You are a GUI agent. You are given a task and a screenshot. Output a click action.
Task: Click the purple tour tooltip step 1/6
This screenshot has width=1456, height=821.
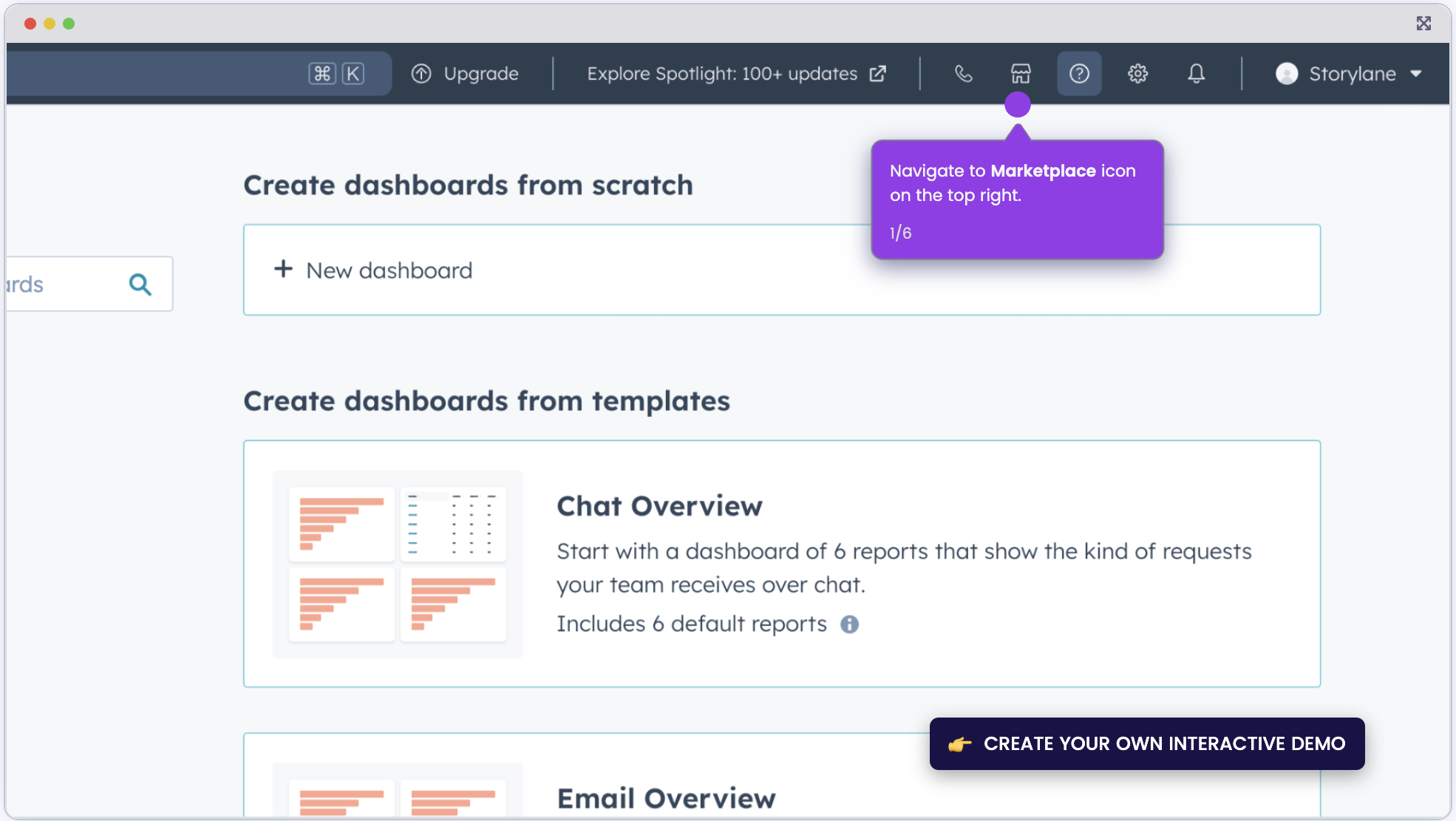pyautogui.click(x=1018, y=200)
